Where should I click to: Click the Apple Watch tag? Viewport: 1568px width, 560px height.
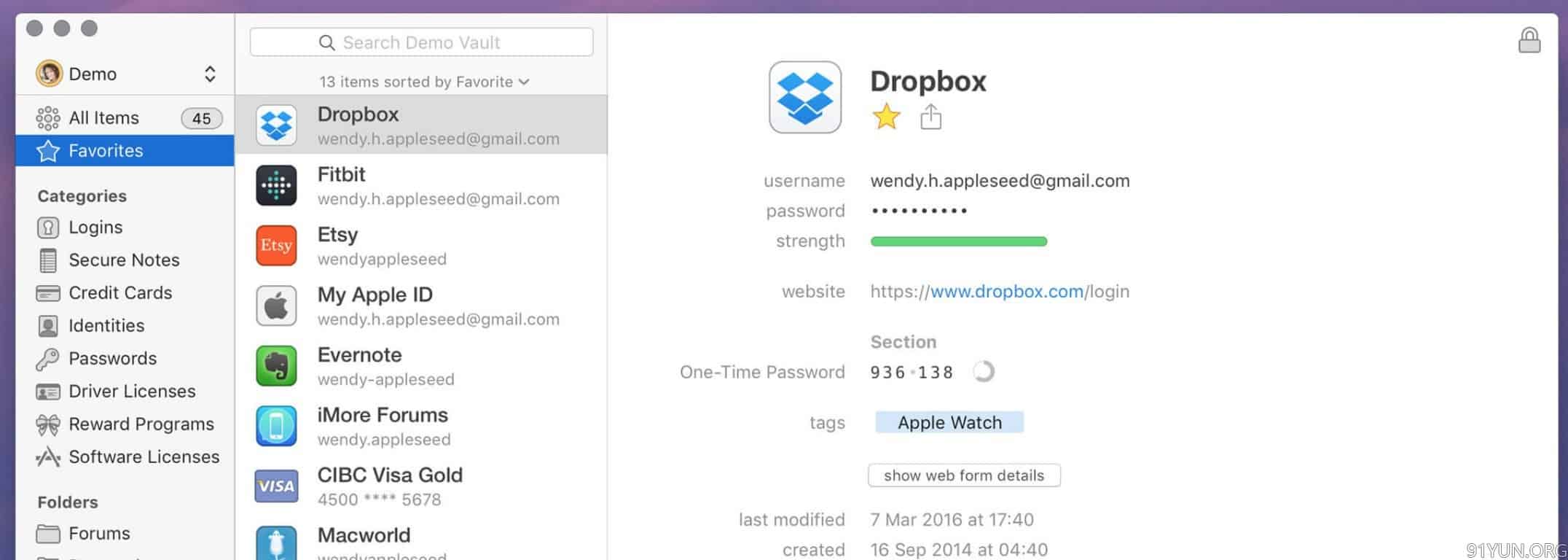click(949, 423)
